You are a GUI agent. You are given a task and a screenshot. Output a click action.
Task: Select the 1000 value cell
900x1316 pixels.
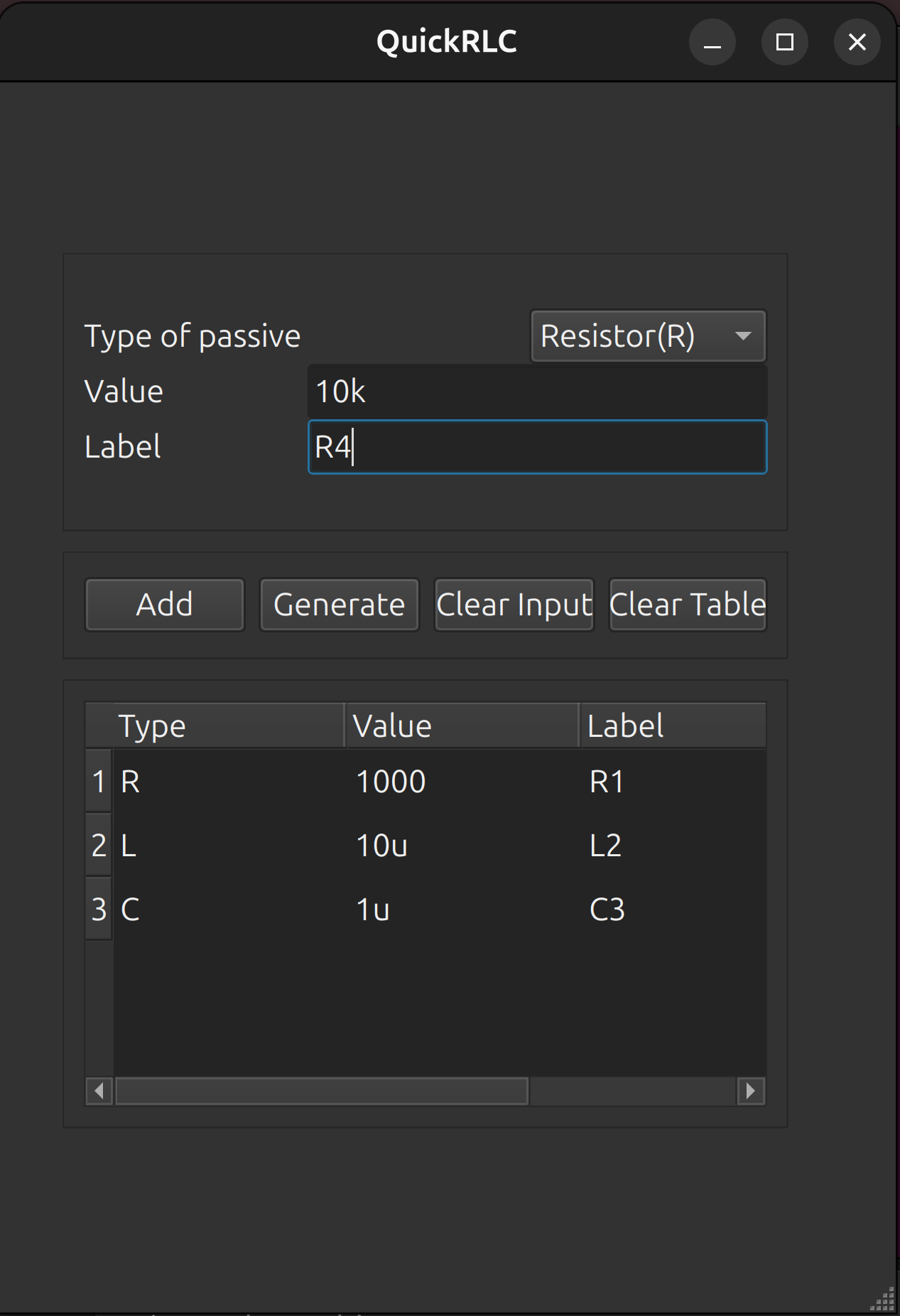point(462,782)
